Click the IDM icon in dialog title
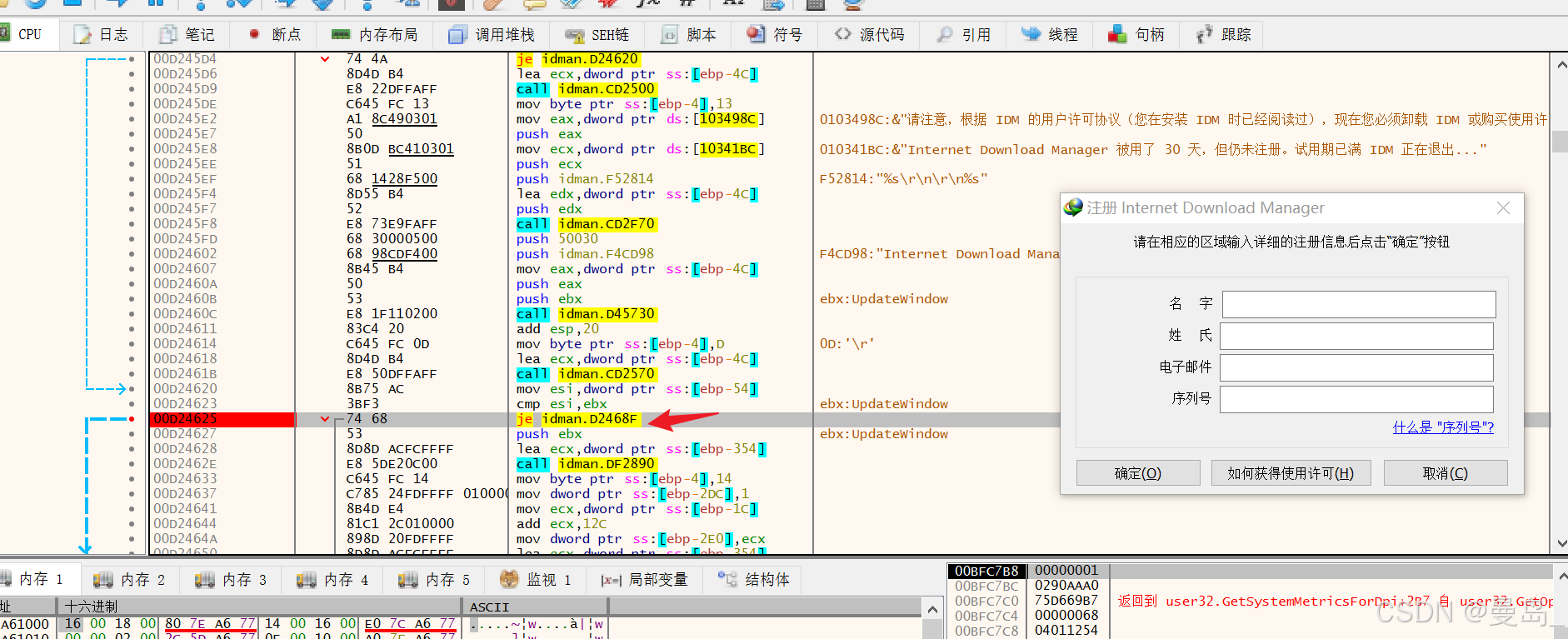Viewport: 1568px width, 639px height. tap(1073, 207)
